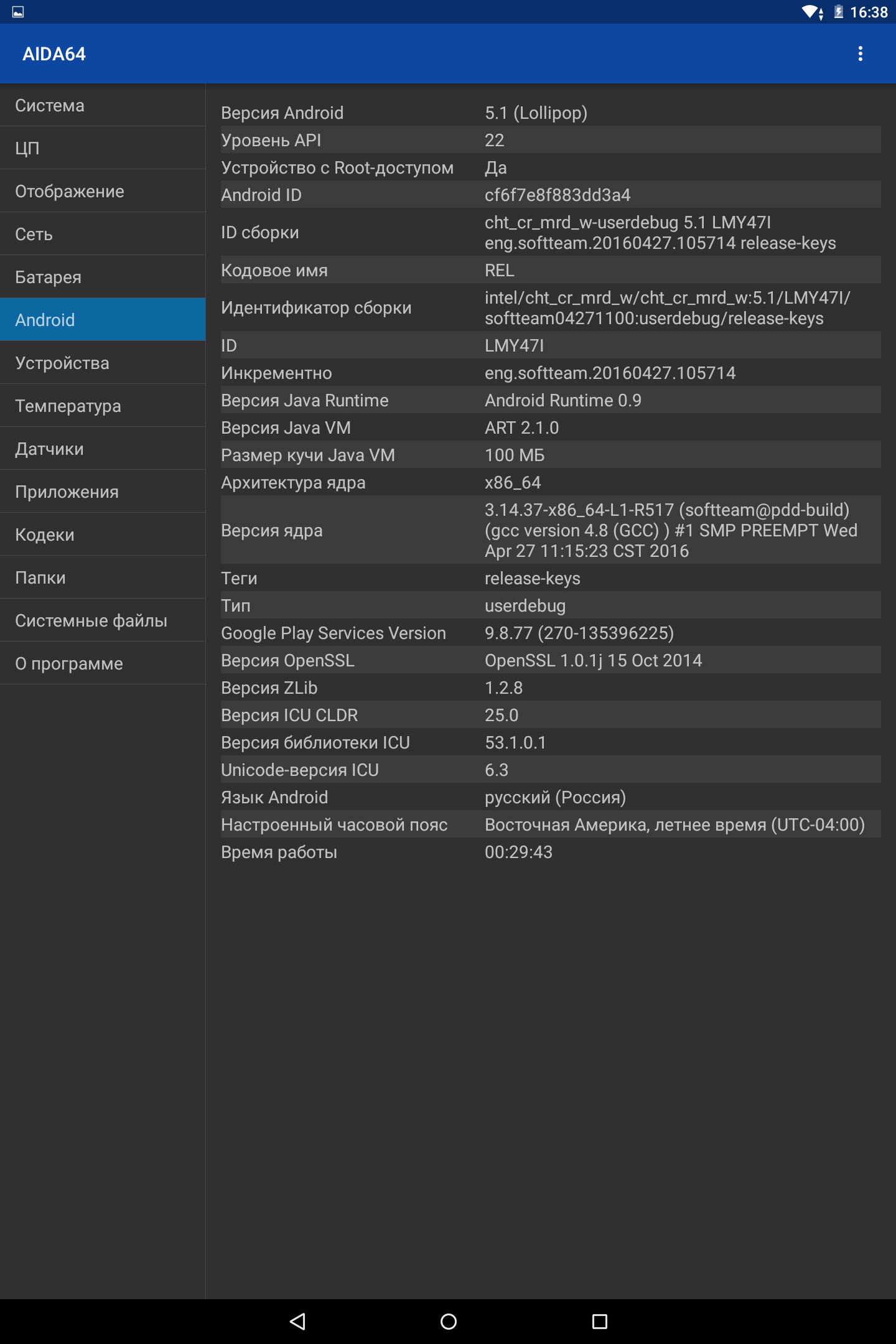
Task: Tap the Android back navigation button
Action: click(x=297, y=1321)
